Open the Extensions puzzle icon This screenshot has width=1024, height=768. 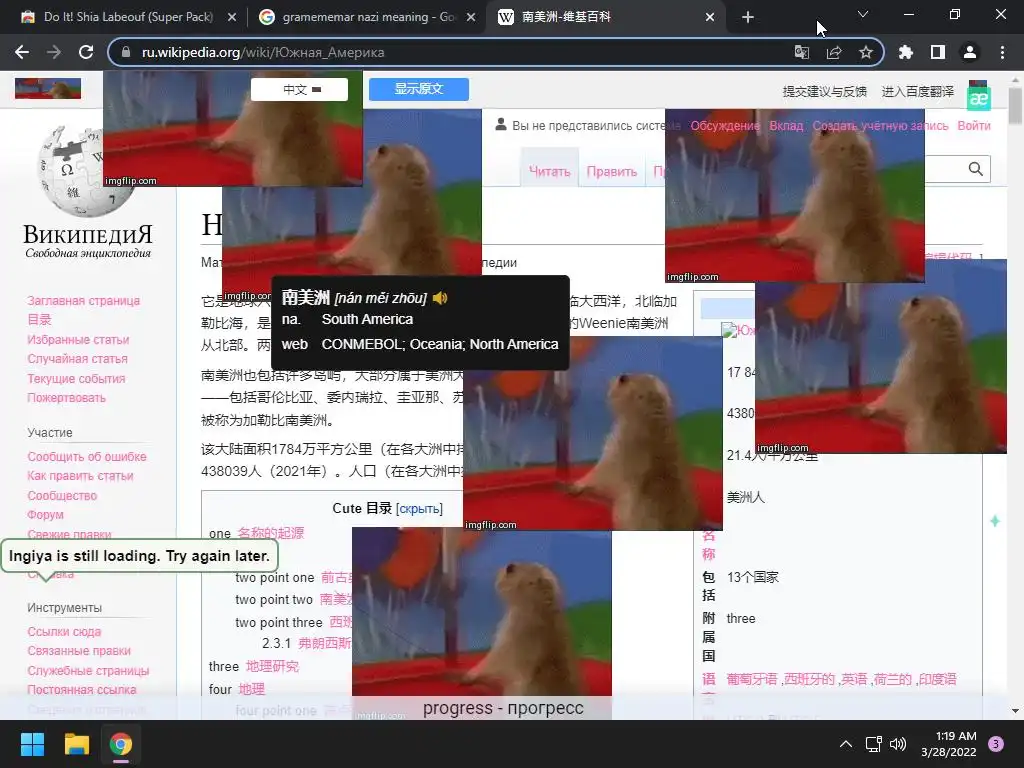[905, 52]
